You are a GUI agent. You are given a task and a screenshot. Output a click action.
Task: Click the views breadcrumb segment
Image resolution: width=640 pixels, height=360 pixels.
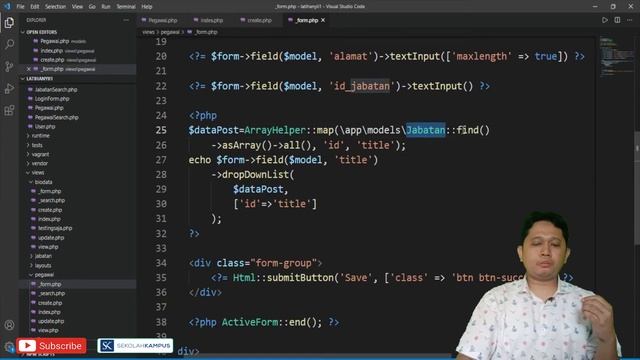(x=148, y=32)
